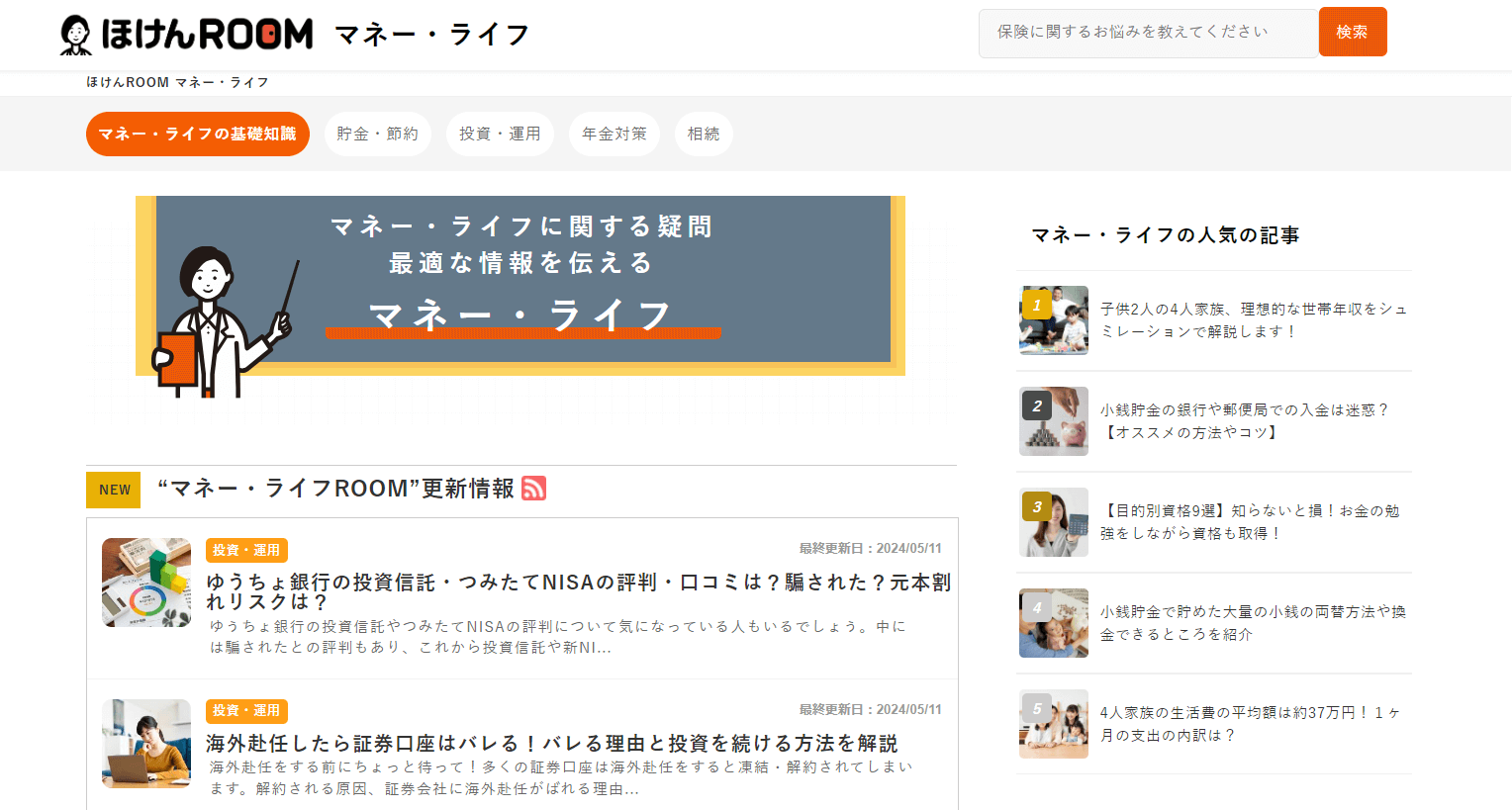Open article 【目的別資格9選】知らないと損
The height and width of the screenshot is (810, 1512).
tap(1250, 522)
